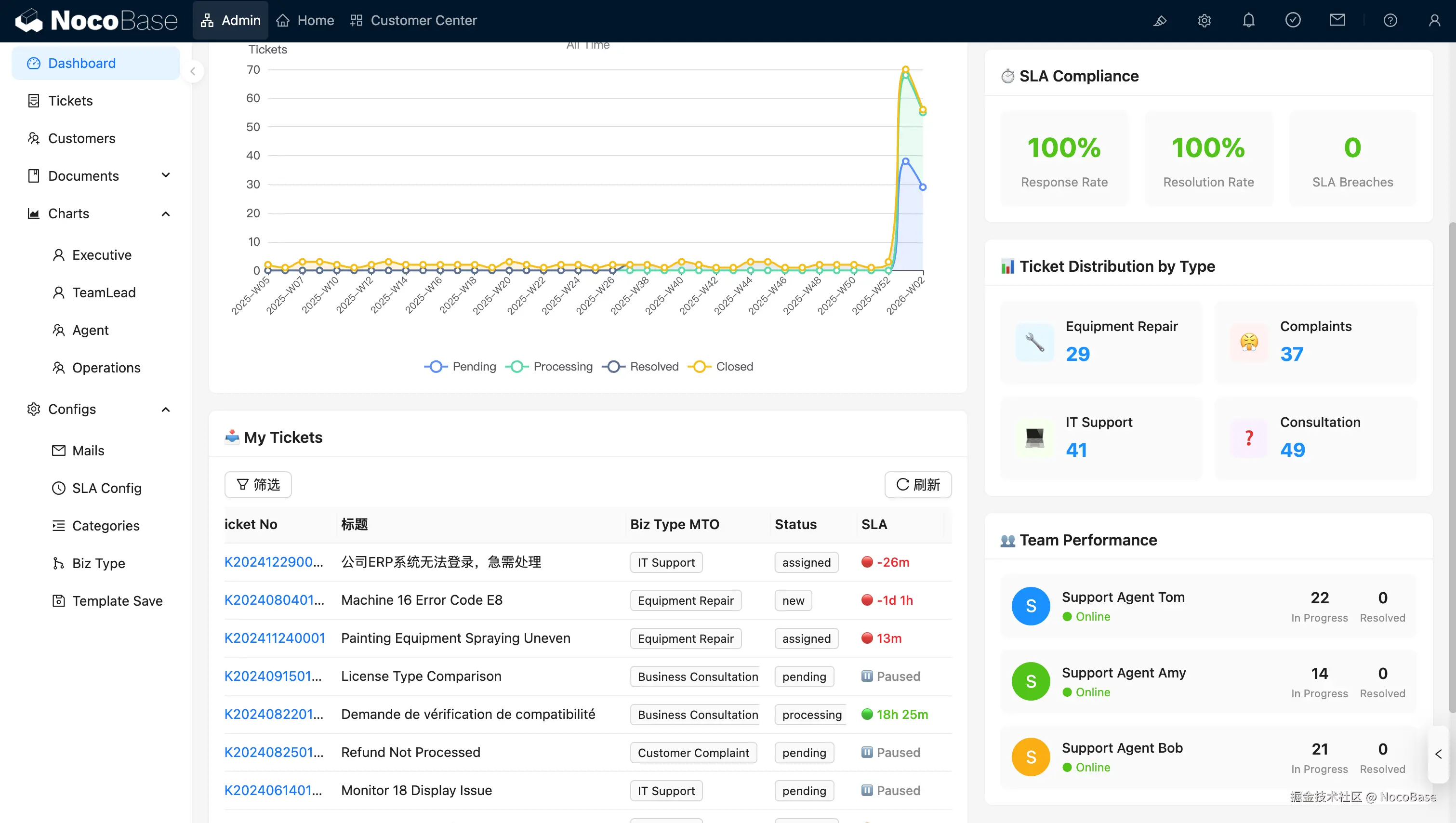Open ticket K202411240001 link

click(275, 638)
